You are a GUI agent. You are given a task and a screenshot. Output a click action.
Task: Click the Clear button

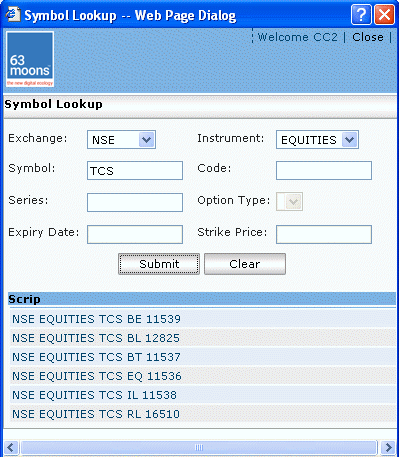pyautogui.click(x=245, y=264)
